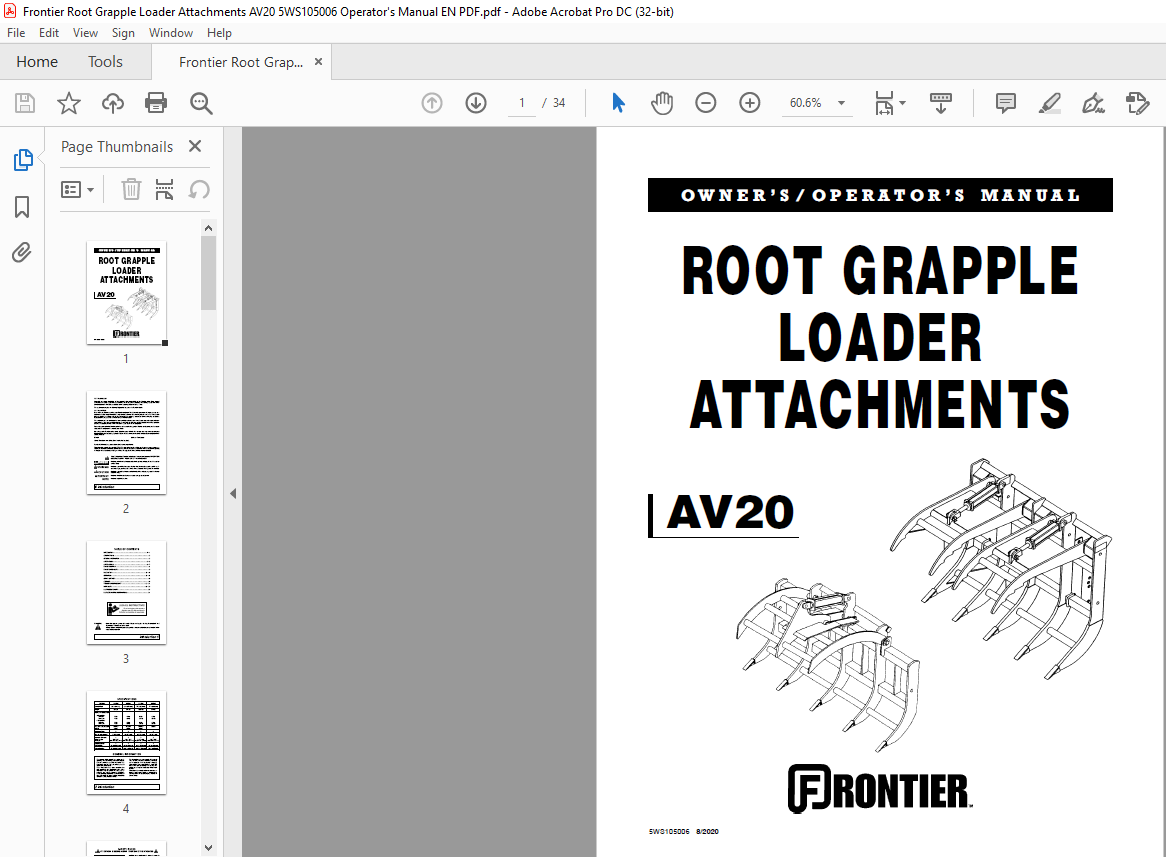This screenshot has width=1166, height=857.
Task: Open the Stamp and share tool
Action: coord(1137,103)
